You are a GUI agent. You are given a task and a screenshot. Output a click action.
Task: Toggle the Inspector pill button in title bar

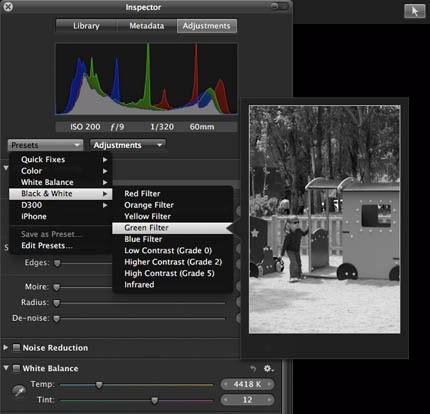pyautogui.click(x=279, y=6)
